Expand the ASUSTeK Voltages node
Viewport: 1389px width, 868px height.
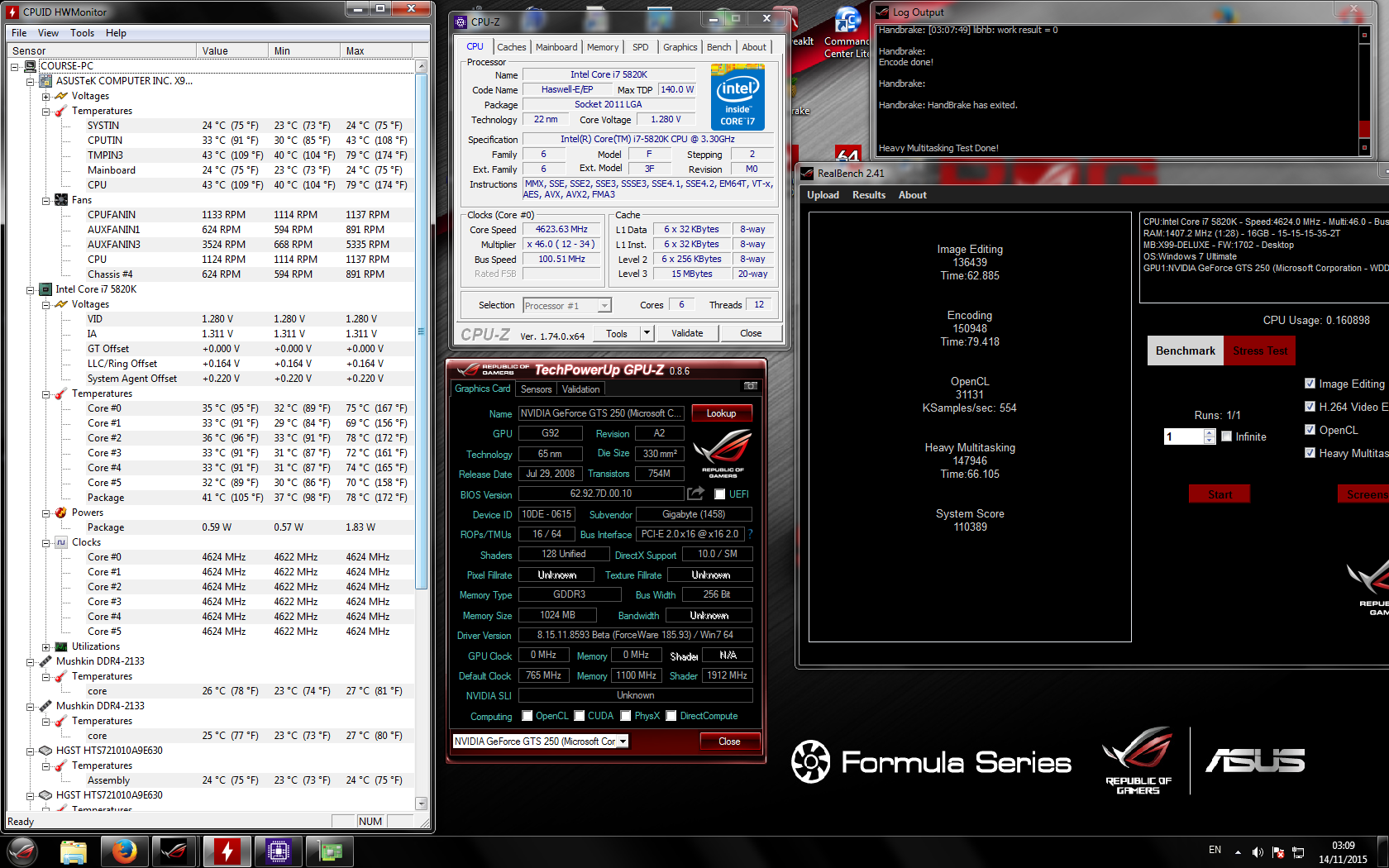[46, 96]
